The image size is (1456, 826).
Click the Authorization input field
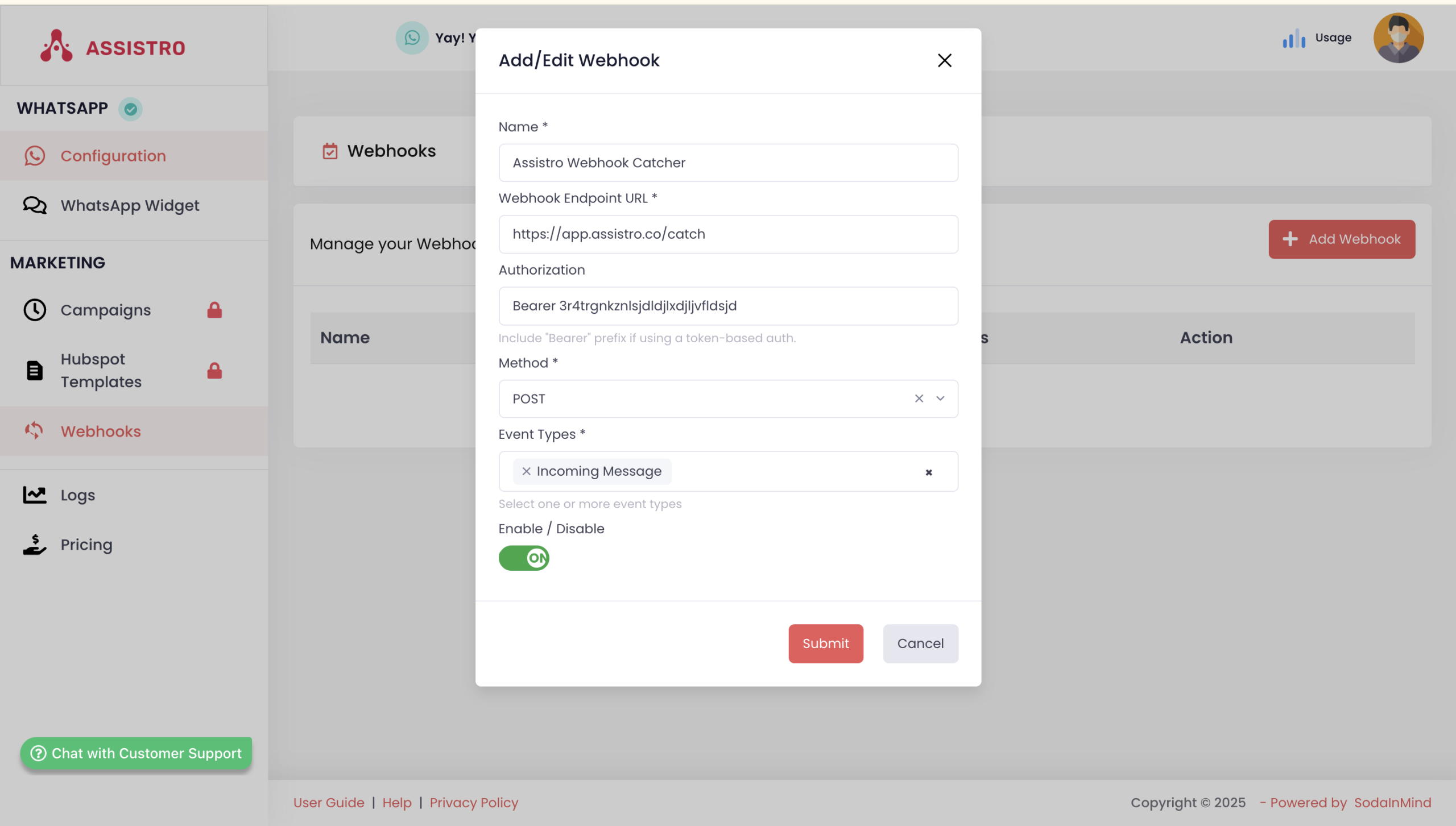[x=728, y=306]
